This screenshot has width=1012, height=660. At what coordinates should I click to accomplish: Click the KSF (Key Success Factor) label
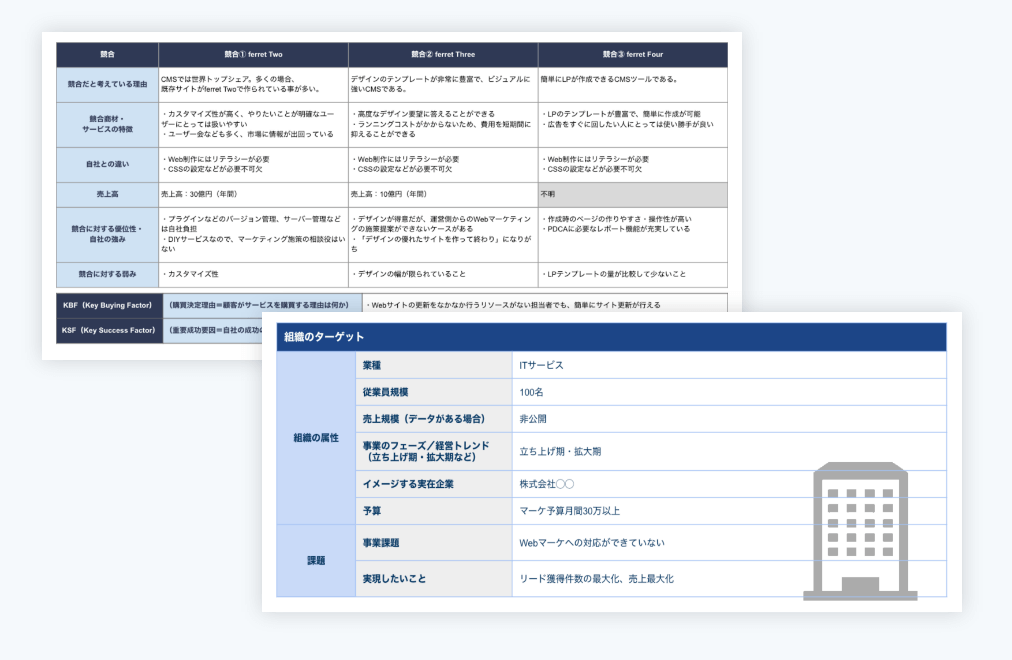click(x=109, y=330)
